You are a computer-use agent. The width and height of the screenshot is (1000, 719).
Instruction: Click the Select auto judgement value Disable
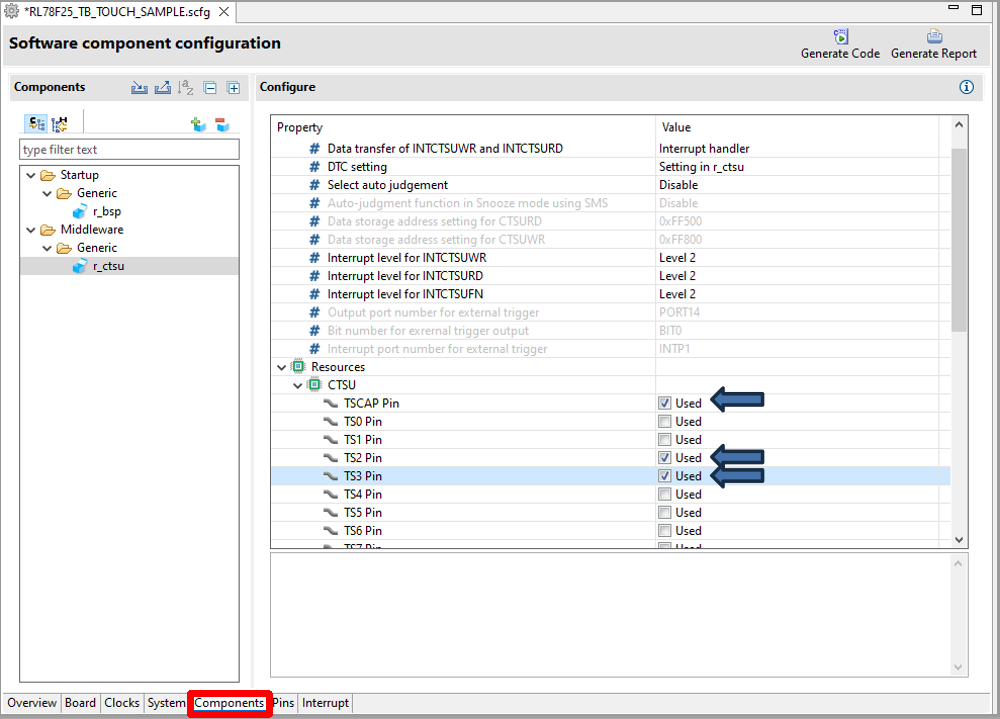pos(678,185)
